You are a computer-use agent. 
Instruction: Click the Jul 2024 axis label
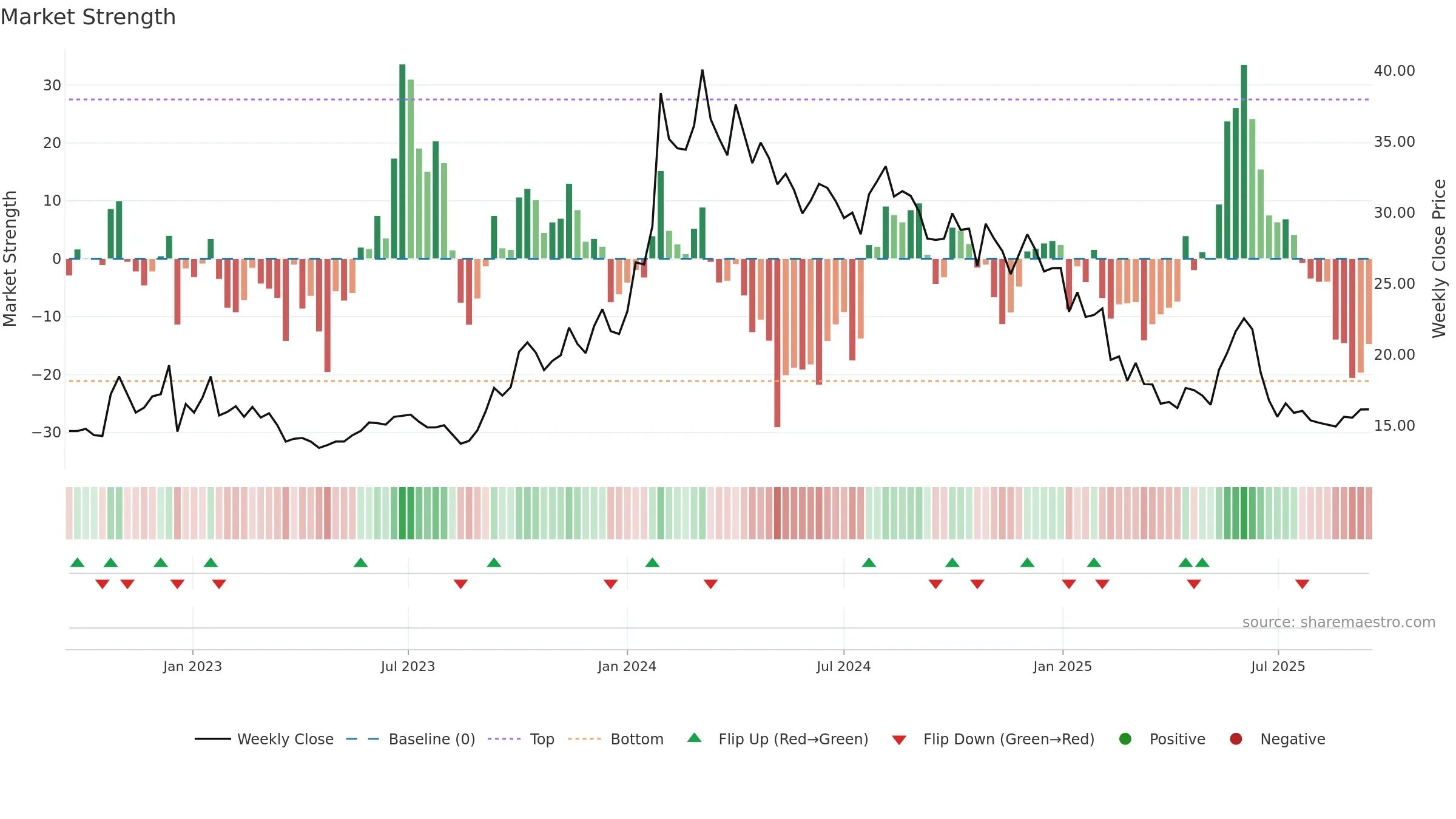(x=843, y=666)
